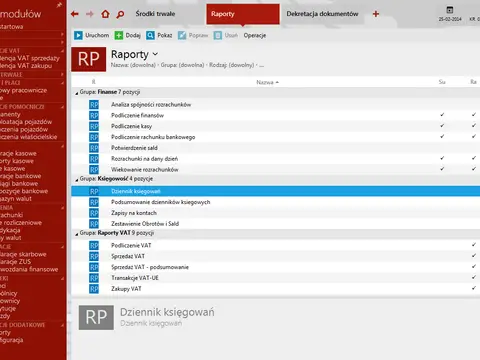
Task: Toggle Su checkmark for Podliczenie finansów
Action: pos(442,115)
